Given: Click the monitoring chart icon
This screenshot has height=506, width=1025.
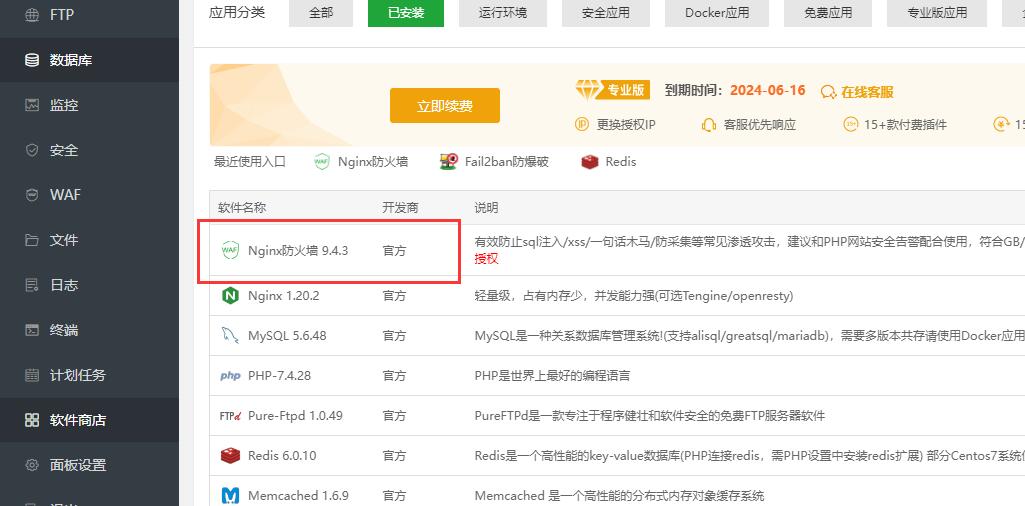Looking at the screenshot, I should pos(31,105).
